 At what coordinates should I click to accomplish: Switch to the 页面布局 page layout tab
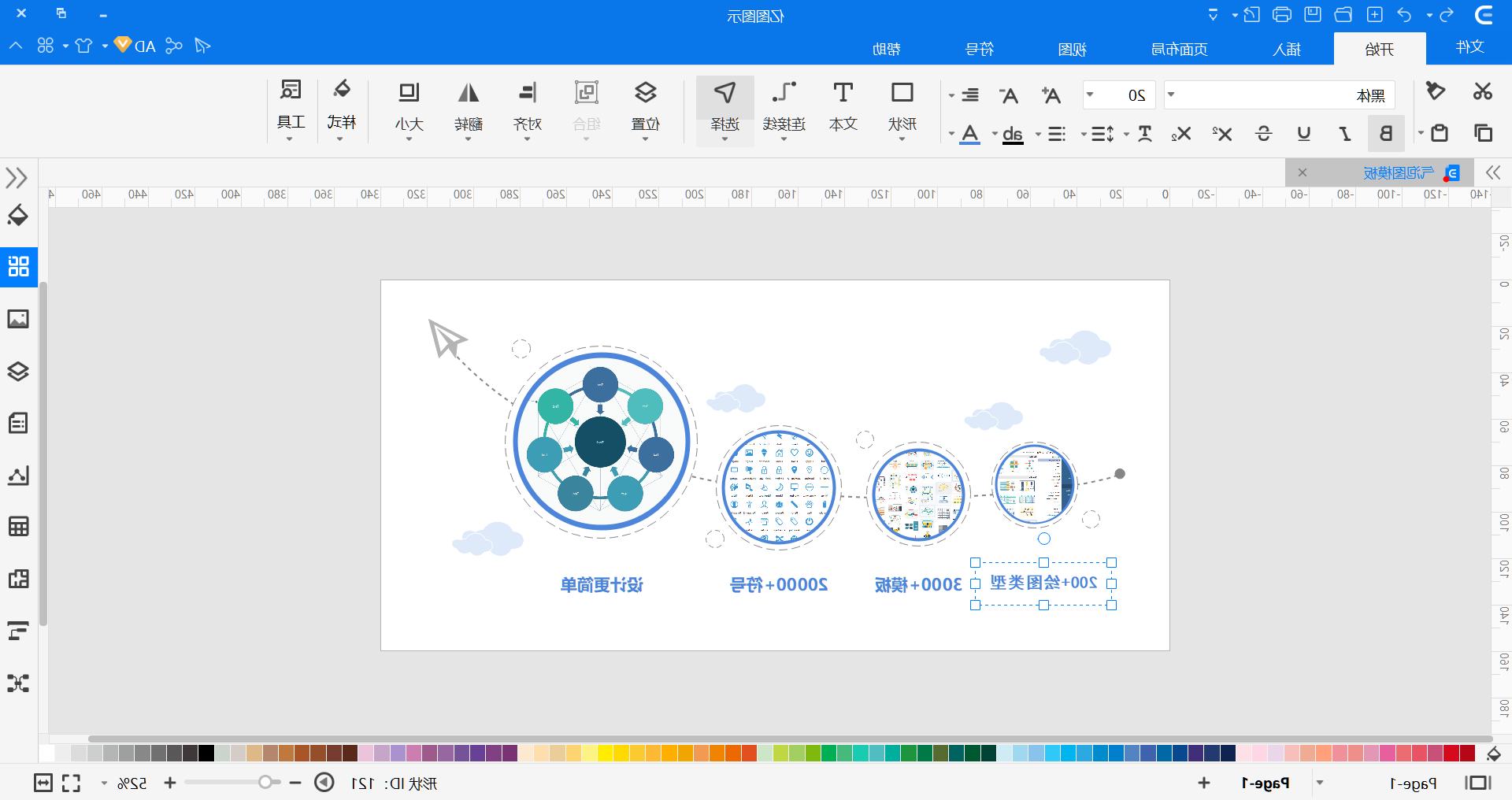1179,49
